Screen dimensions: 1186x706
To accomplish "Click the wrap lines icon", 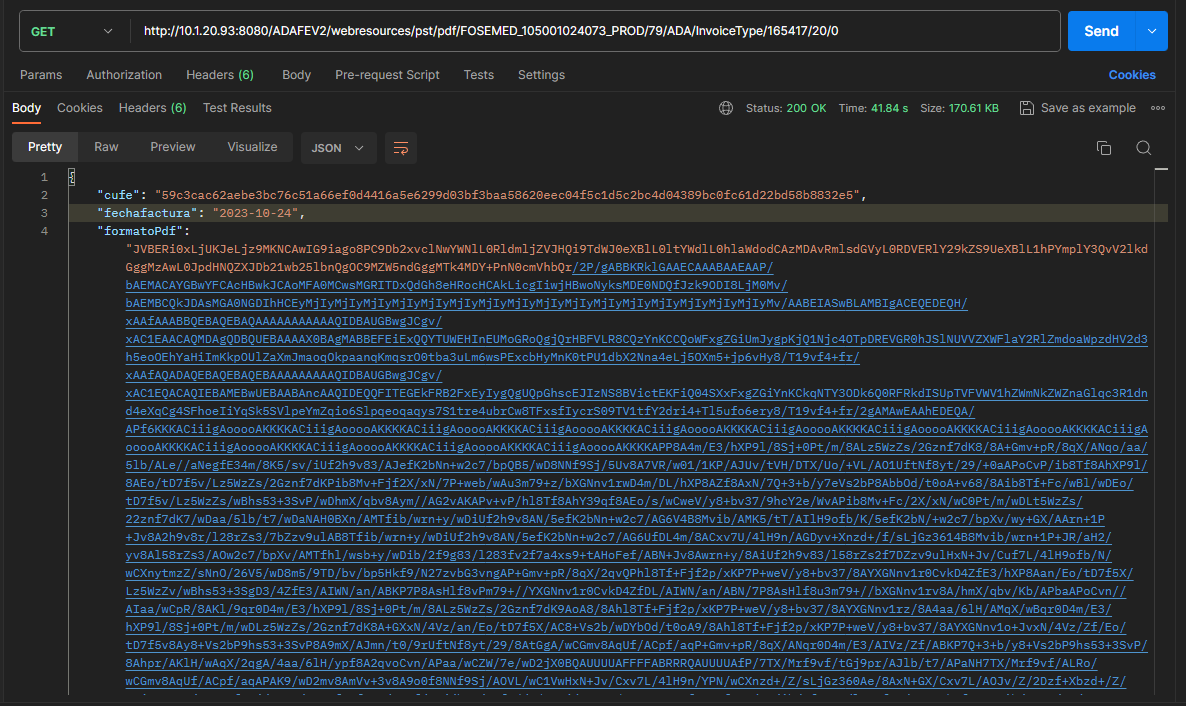I will 400,148.
